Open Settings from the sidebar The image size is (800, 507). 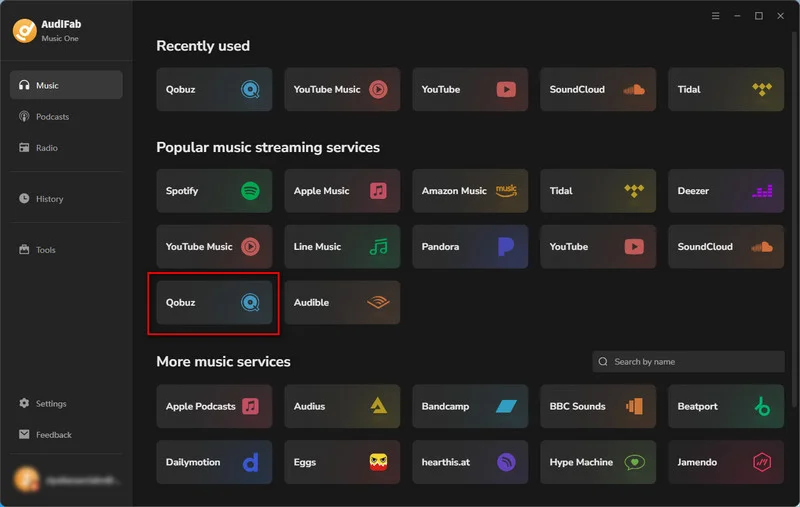coord(66,403)
